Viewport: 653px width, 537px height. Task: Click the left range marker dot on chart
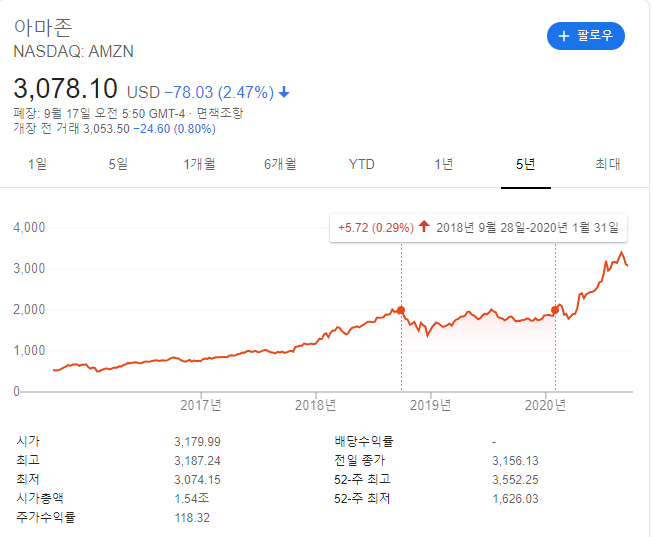pyautogui.click(x=402, y=310)
